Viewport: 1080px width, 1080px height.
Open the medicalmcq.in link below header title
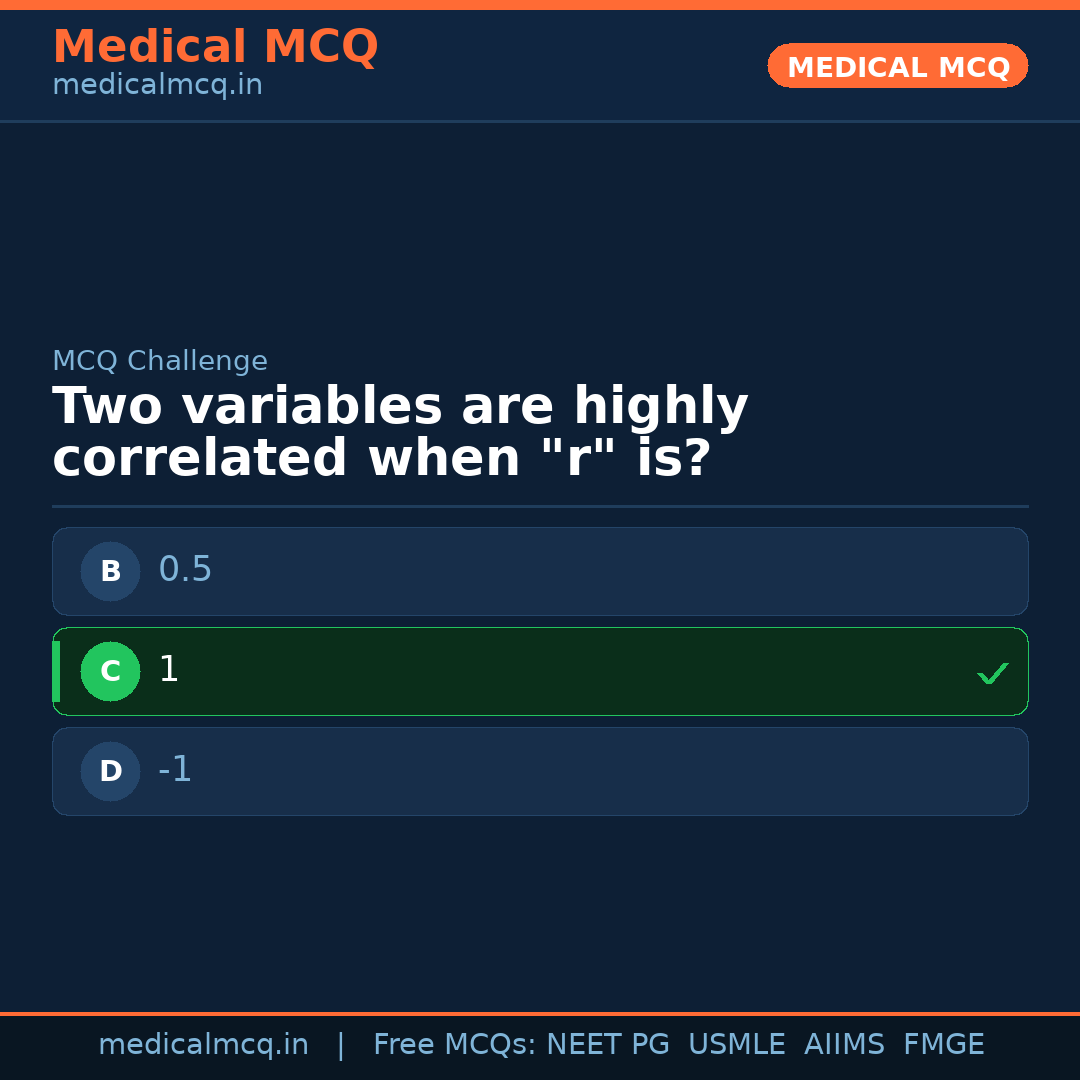pos(157,85)
